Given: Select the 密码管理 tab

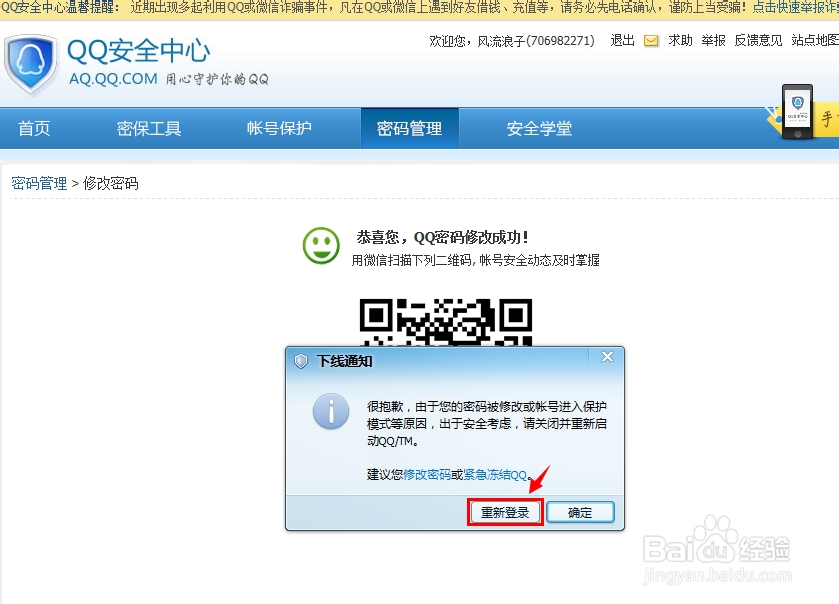Looking at the screenshot, I should [409, 128].
